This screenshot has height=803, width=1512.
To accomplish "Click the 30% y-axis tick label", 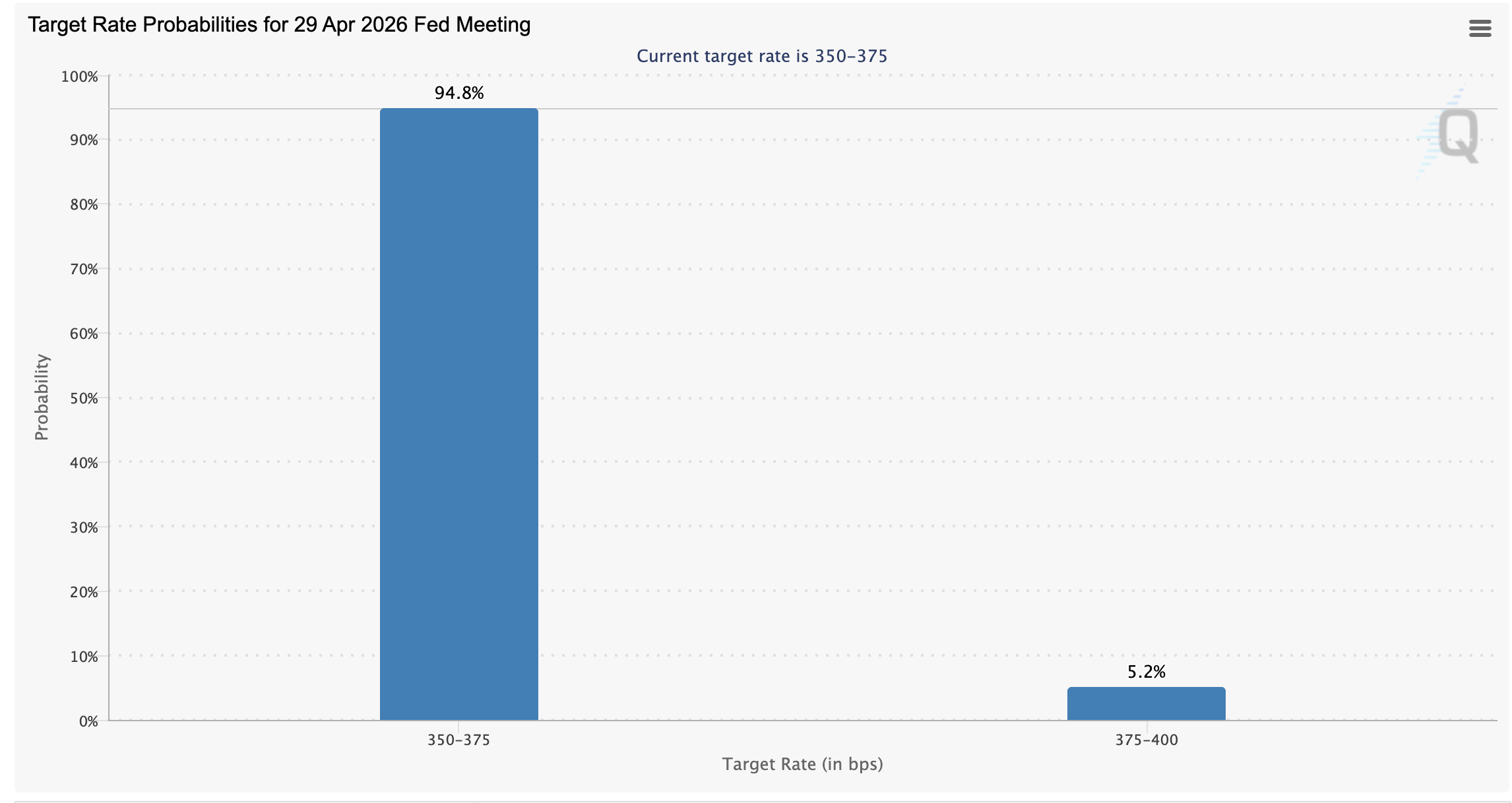I will tap(84, 527).
